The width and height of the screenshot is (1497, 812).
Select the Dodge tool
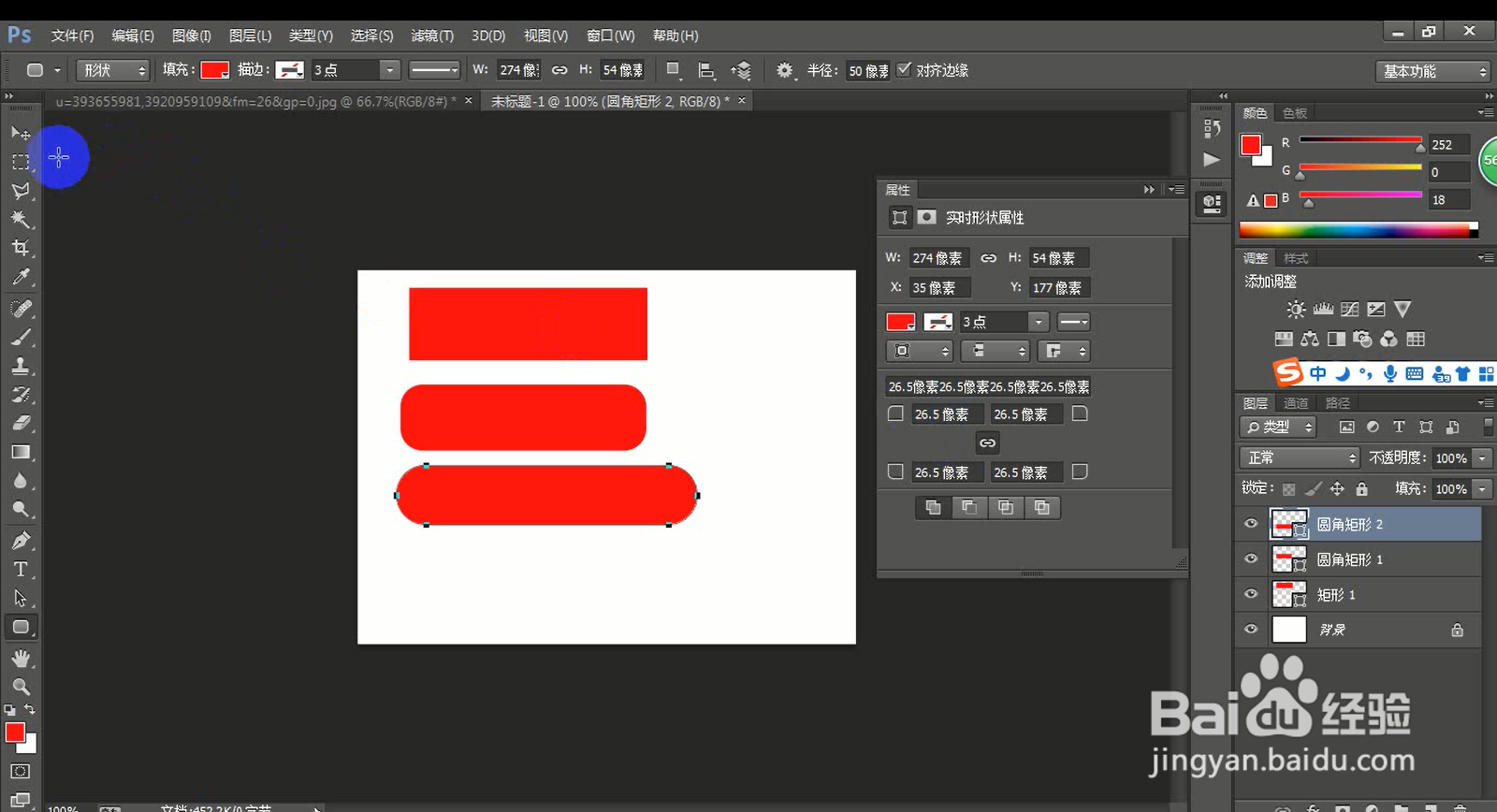coord(21,510)
